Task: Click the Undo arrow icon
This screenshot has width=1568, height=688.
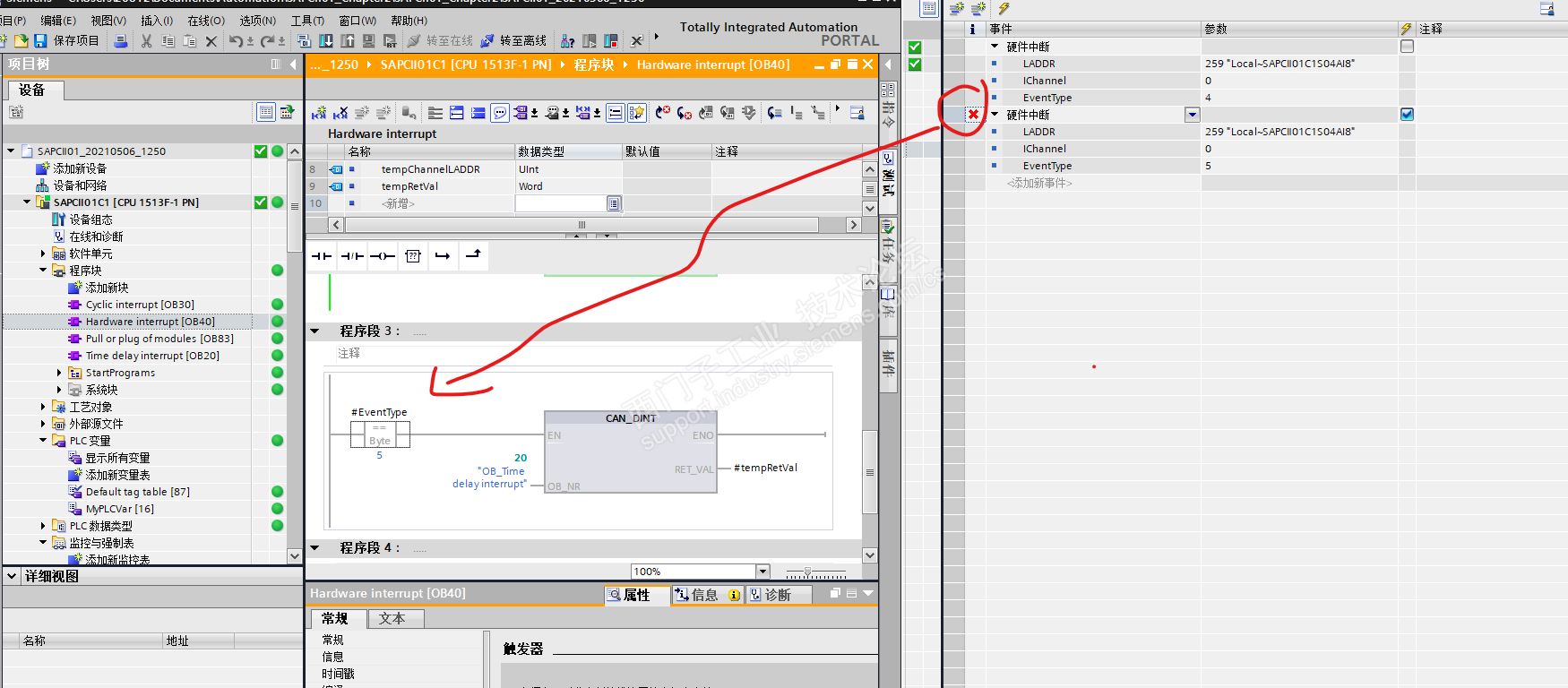Action: tap(236, 40)
